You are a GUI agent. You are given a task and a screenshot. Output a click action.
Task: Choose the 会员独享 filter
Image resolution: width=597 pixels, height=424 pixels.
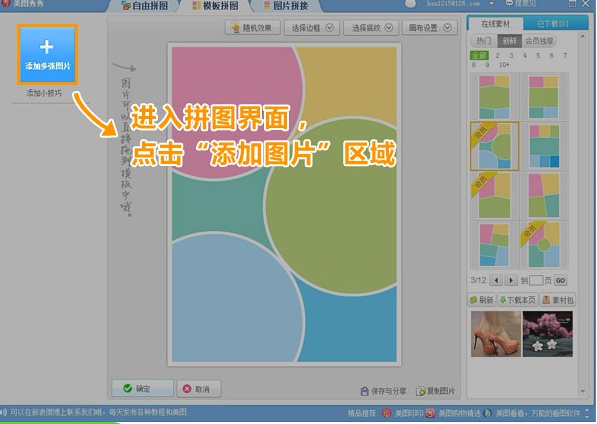(539, 41)
